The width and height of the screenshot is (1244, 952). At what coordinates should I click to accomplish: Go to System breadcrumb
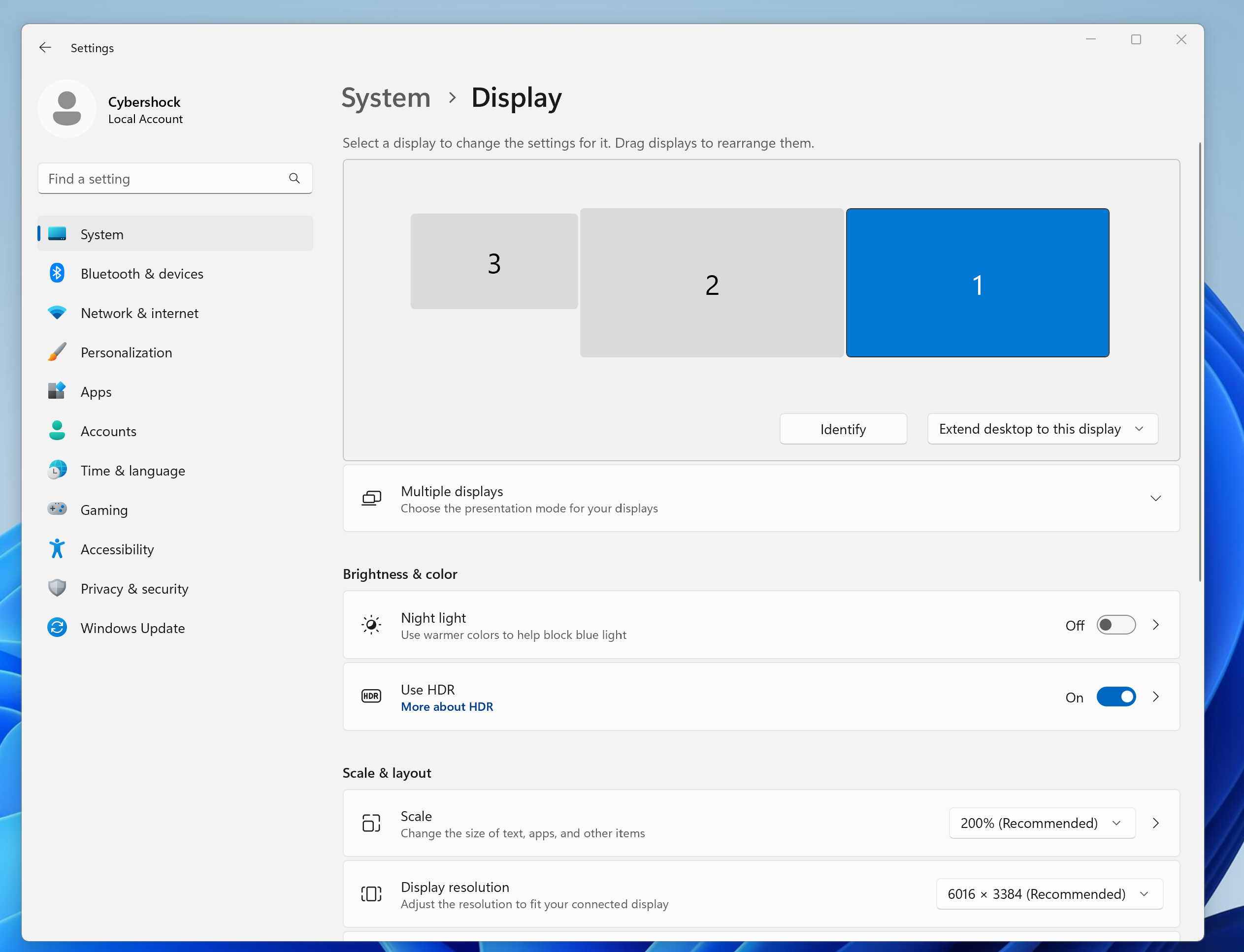[x=386, y=98]
